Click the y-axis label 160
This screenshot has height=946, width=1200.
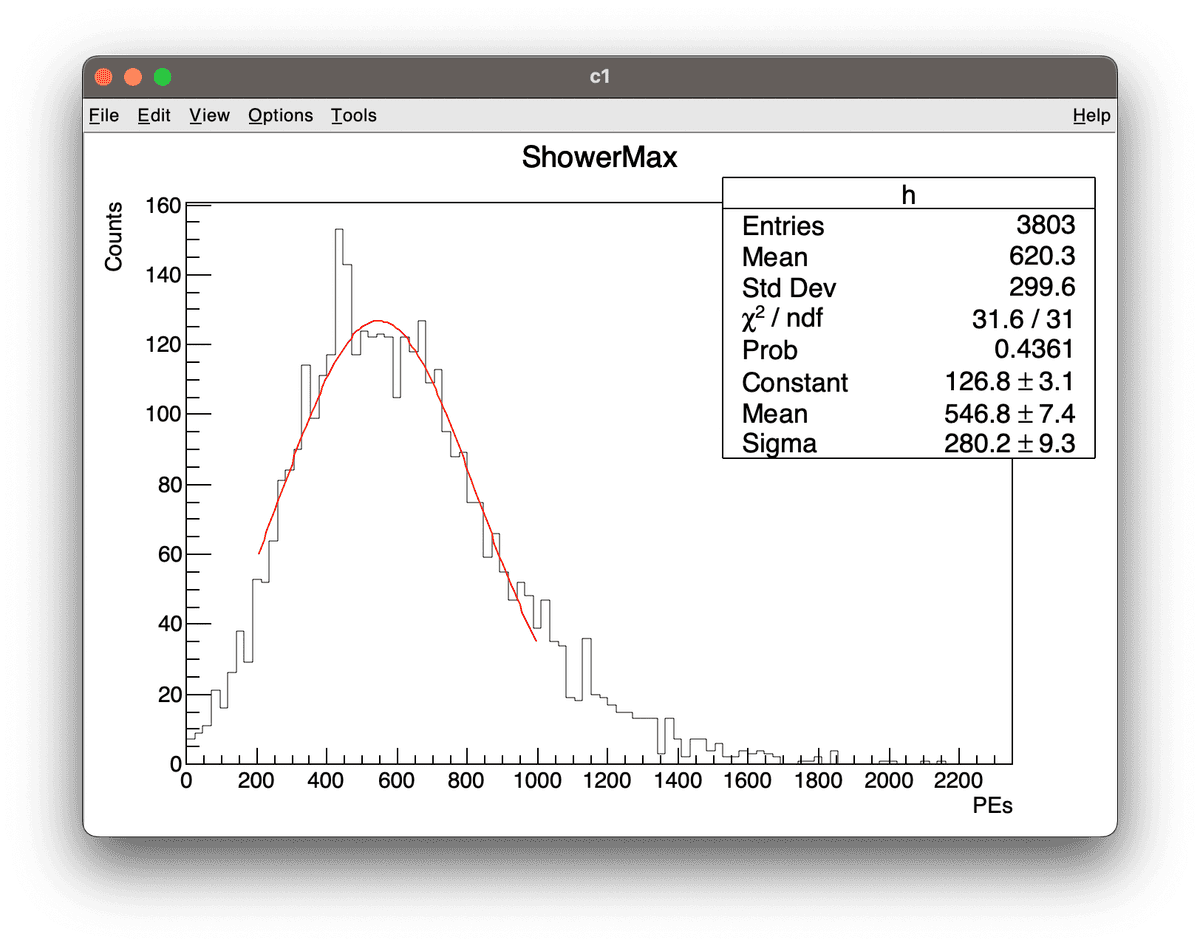tap(162, 206)
